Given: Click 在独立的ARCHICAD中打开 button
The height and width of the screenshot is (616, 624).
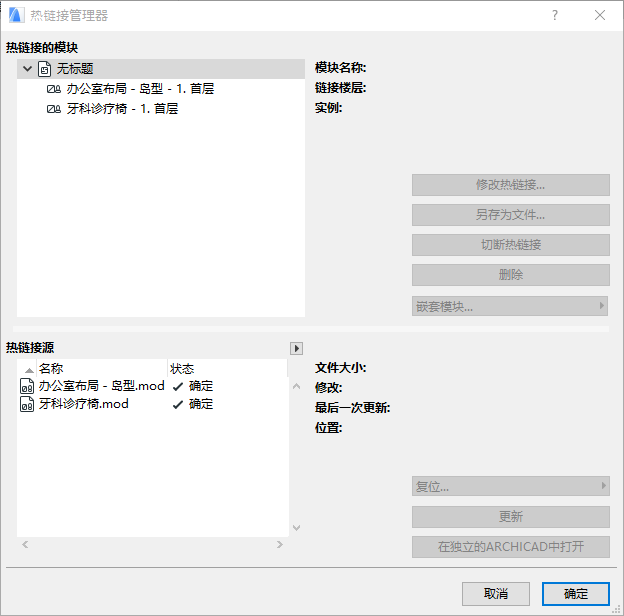Looking at the screenshot, I should (511, 547).
